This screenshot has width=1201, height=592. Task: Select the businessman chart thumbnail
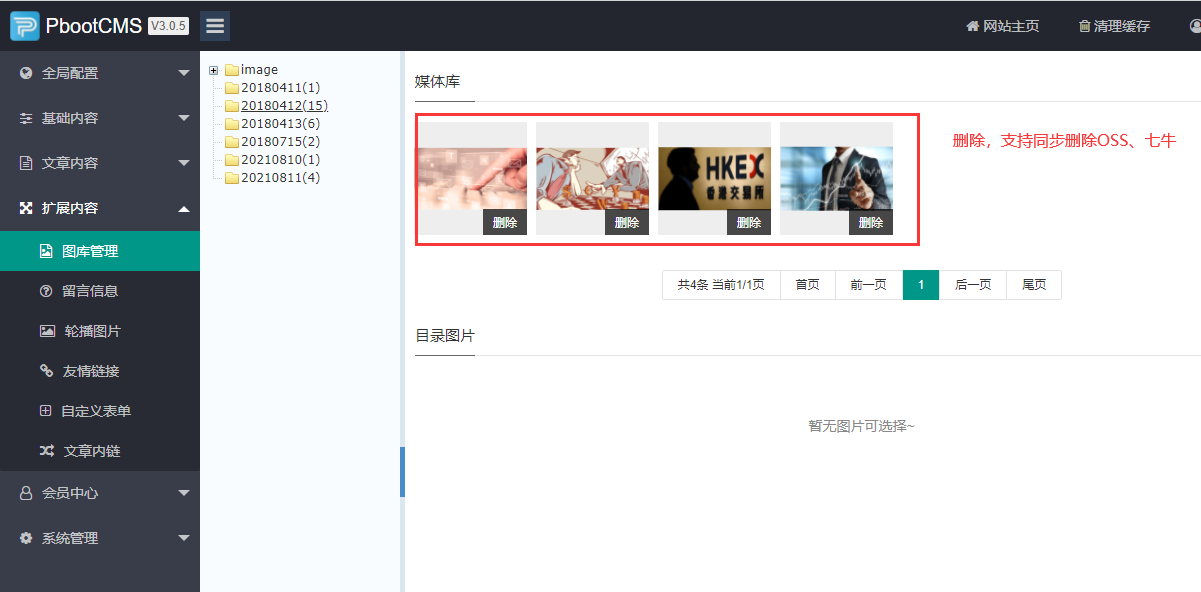click(x=836, y=178)
